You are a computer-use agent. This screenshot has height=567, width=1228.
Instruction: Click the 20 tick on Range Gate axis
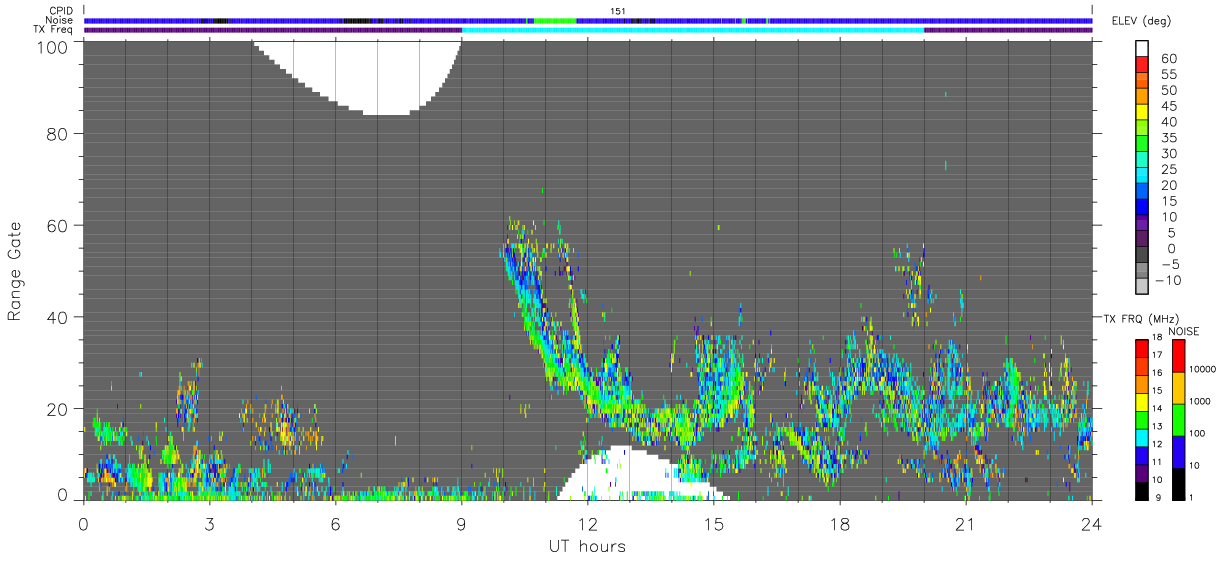pyautogui.click(x=57, y=409)
